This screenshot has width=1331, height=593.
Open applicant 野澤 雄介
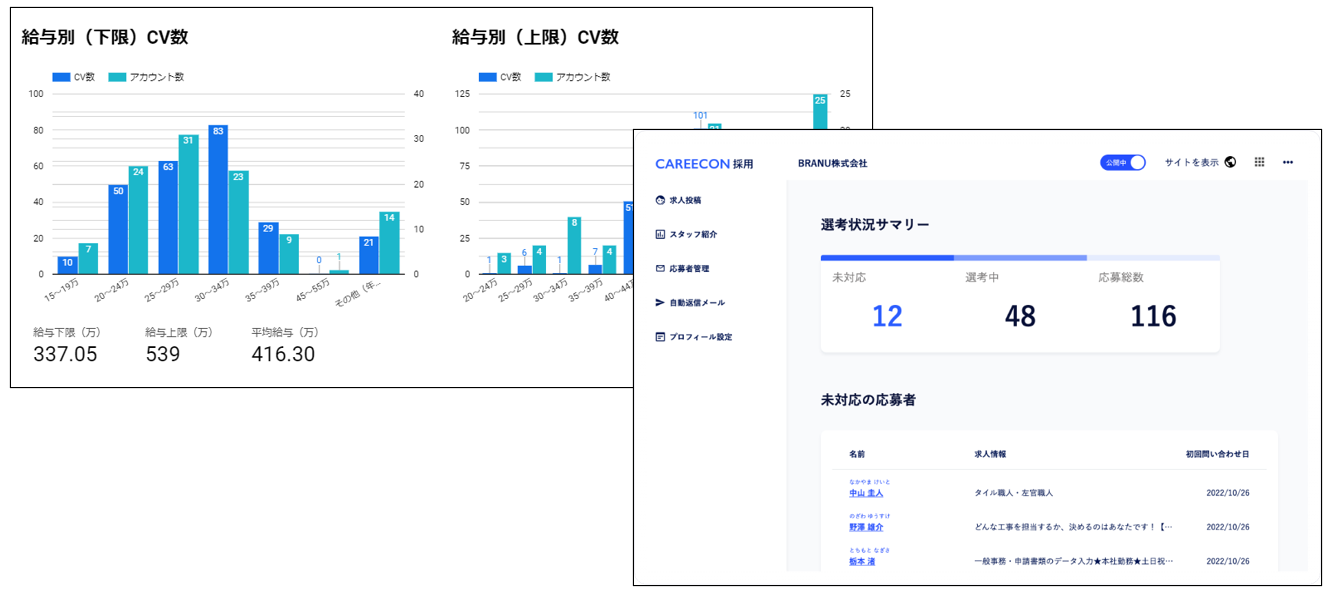click(x=866, y=527)
